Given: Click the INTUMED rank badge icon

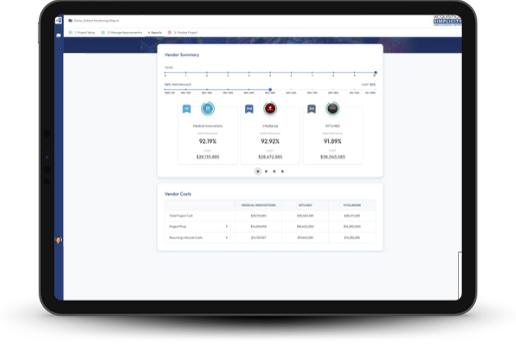Looking at the screenshot, I should [311, 109].
